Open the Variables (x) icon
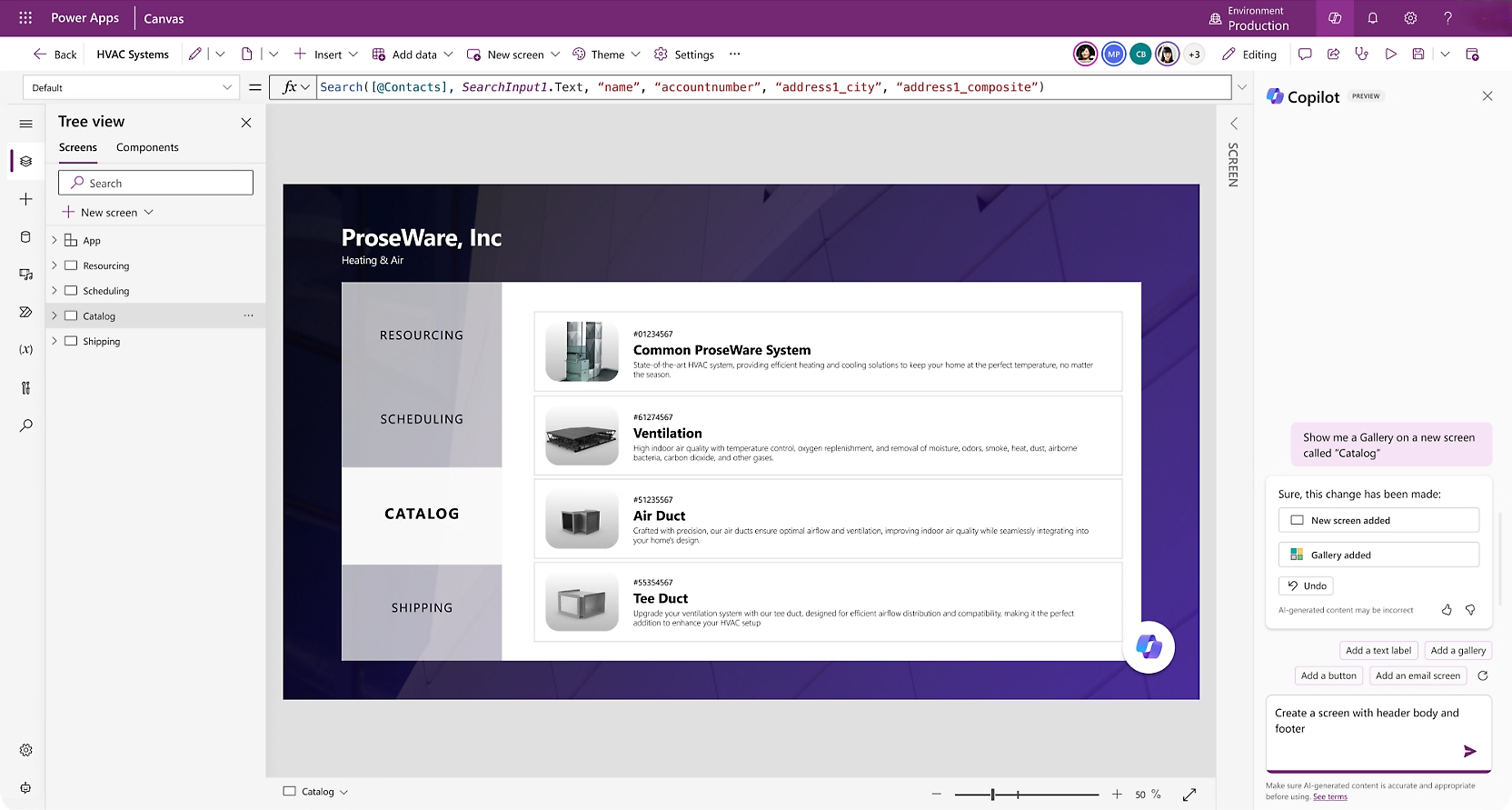The image size is (1512, 810). [25, 349]
